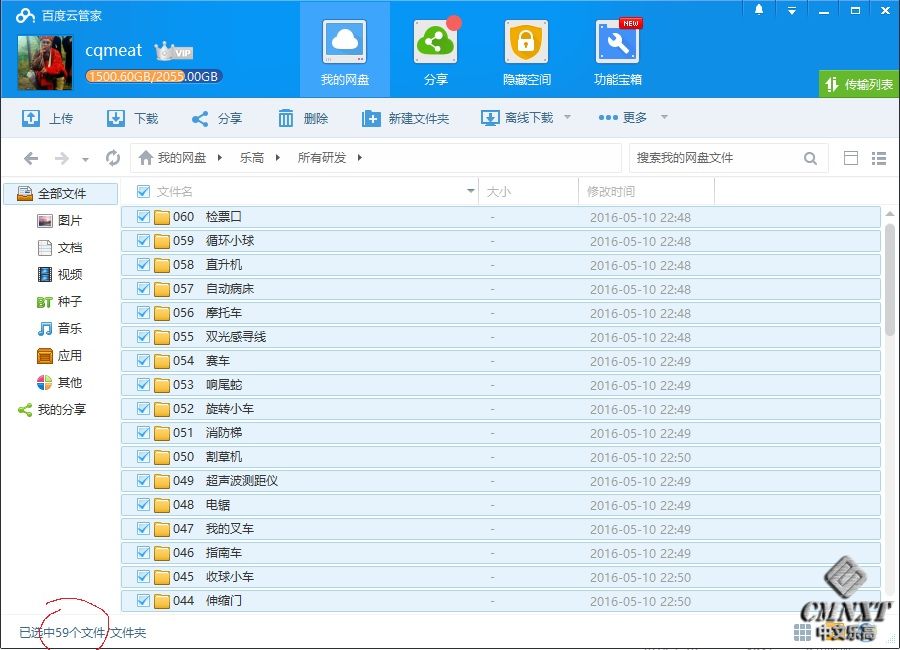Switch to list view icon

point(879,158)
